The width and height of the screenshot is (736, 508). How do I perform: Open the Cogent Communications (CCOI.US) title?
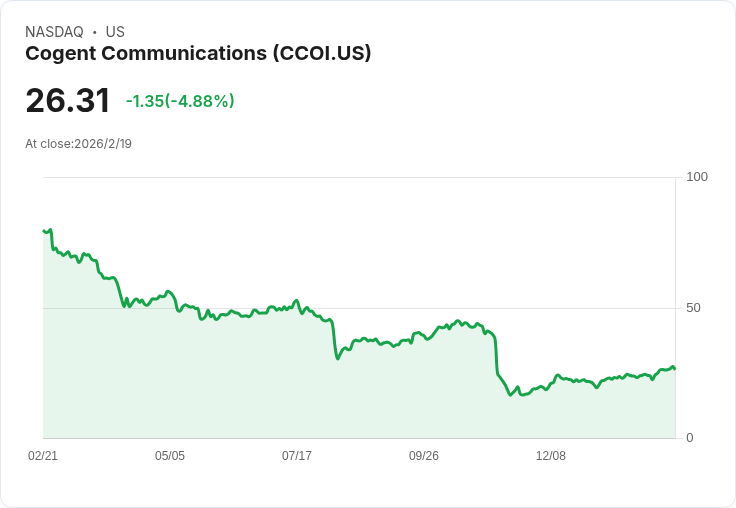(x=198, y=54)
